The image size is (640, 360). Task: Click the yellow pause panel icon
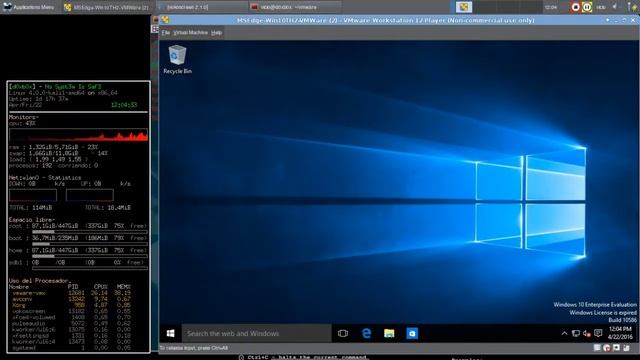click(x=587, y=7)
